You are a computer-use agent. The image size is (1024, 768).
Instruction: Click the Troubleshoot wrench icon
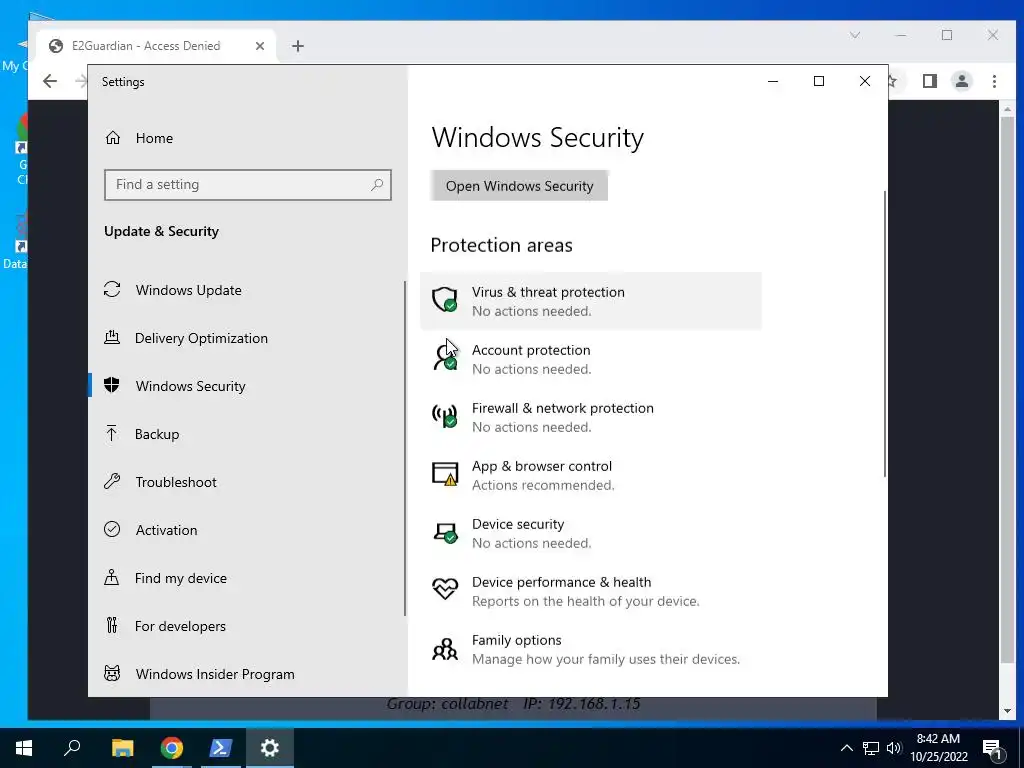[112, 481]
